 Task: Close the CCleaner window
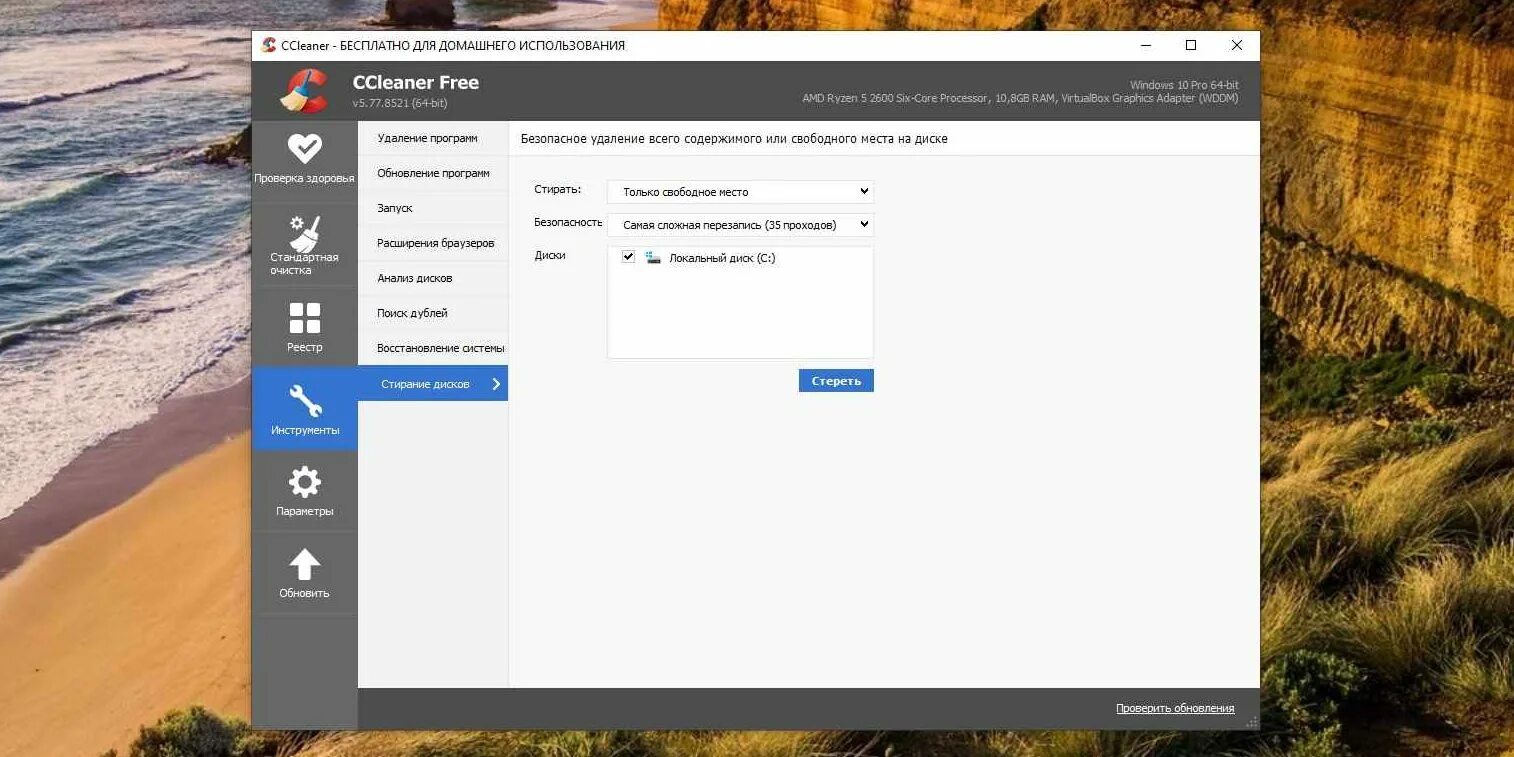[x=1237, y=45]
